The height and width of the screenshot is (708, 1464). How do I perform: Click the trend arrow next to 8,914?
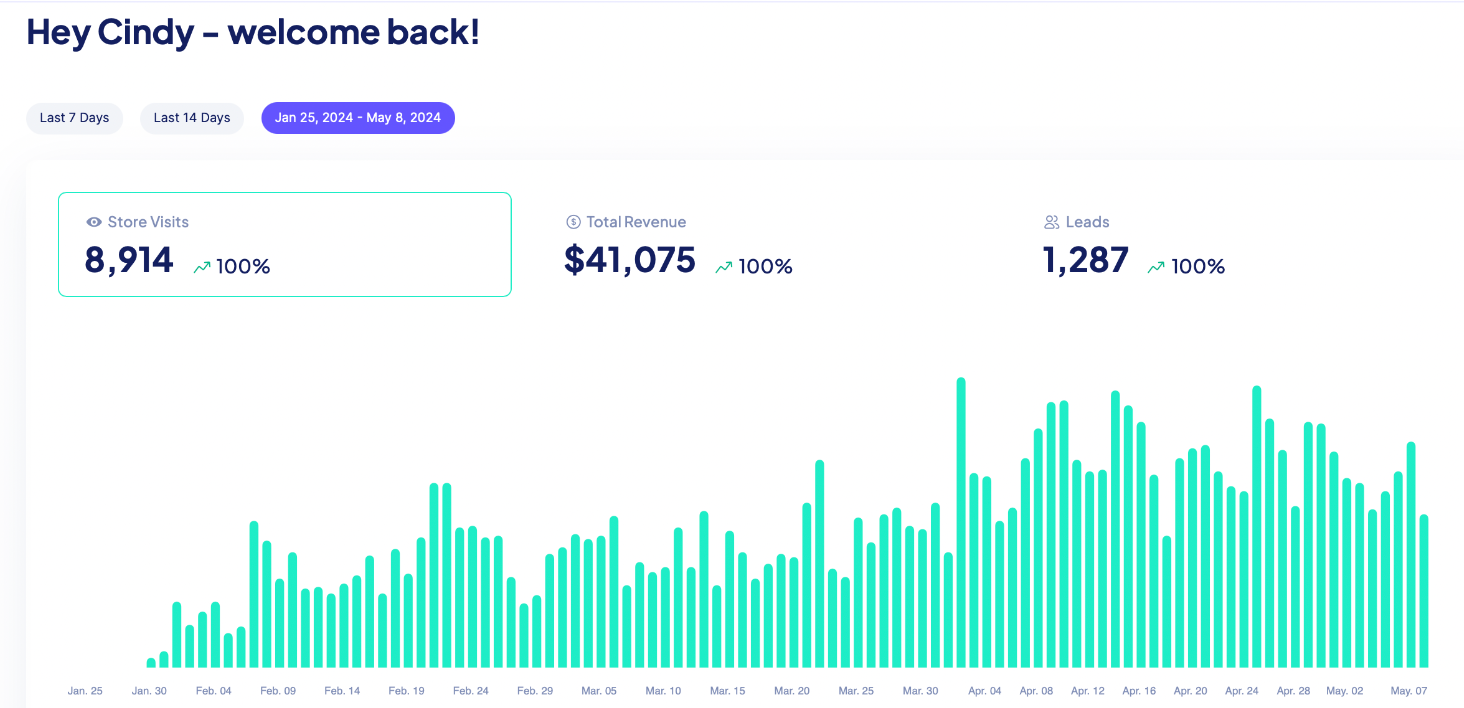[201, 267]
